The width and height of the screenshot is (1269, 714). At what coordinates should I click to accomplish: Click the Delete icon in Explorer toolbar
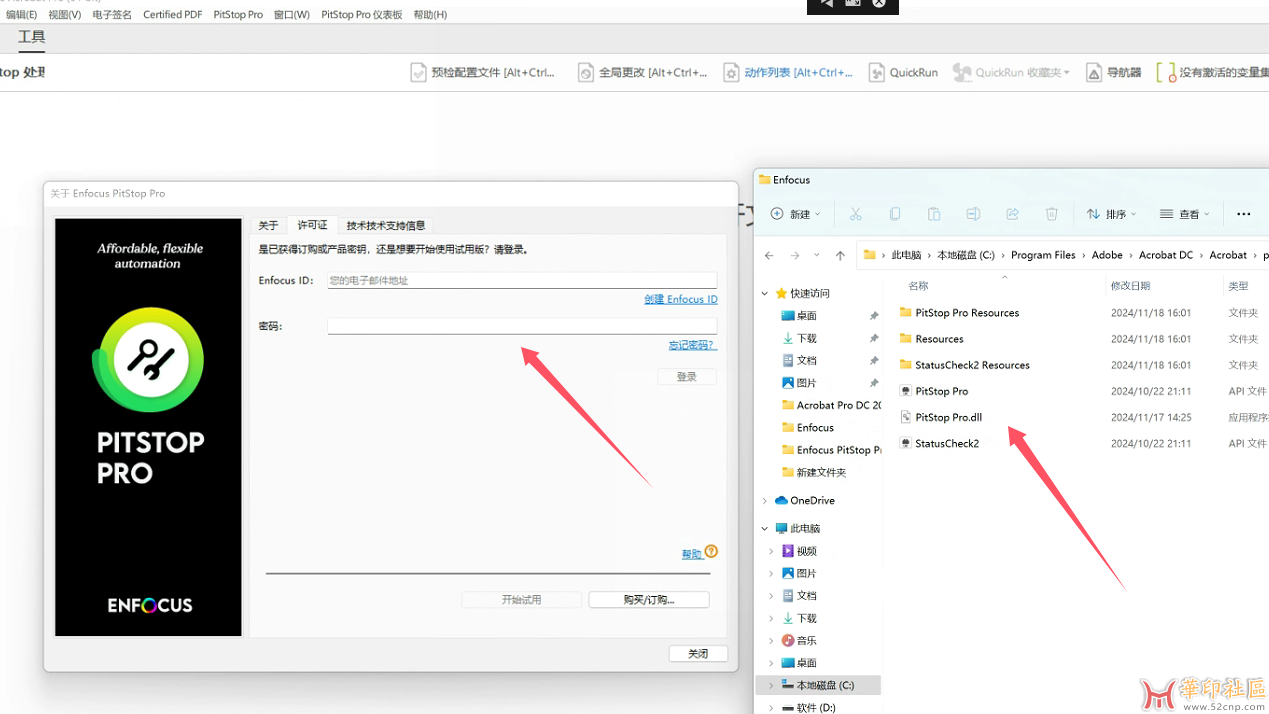[x=1051, y=214]
